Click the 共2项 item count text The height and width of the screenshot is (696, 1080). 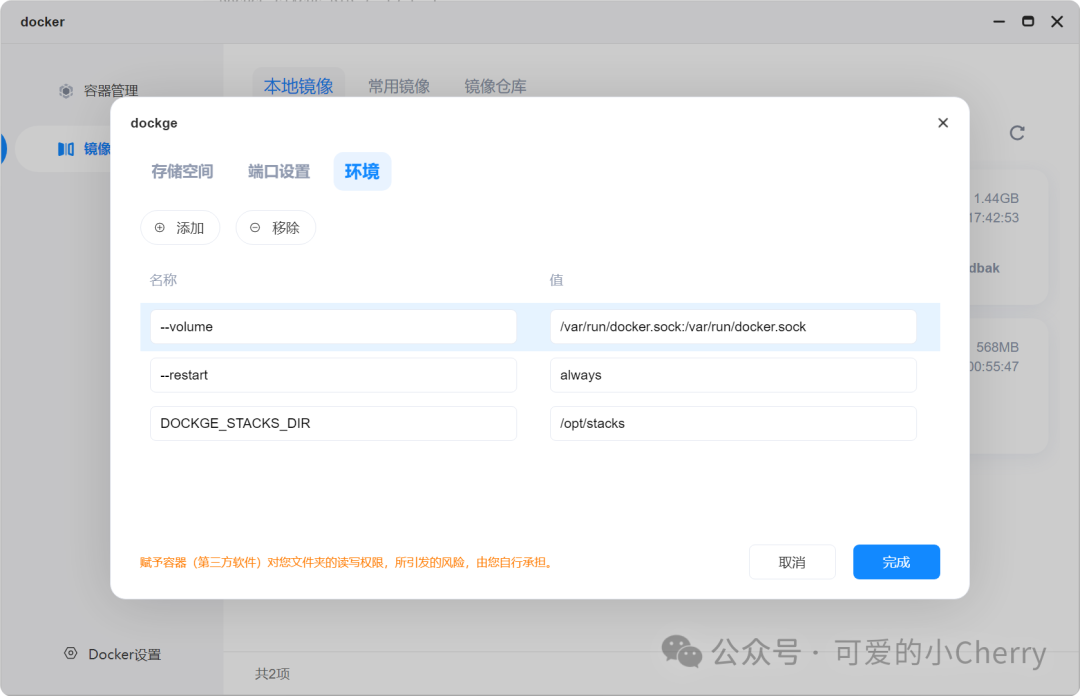pyautogui.click(x=272, y=673)
